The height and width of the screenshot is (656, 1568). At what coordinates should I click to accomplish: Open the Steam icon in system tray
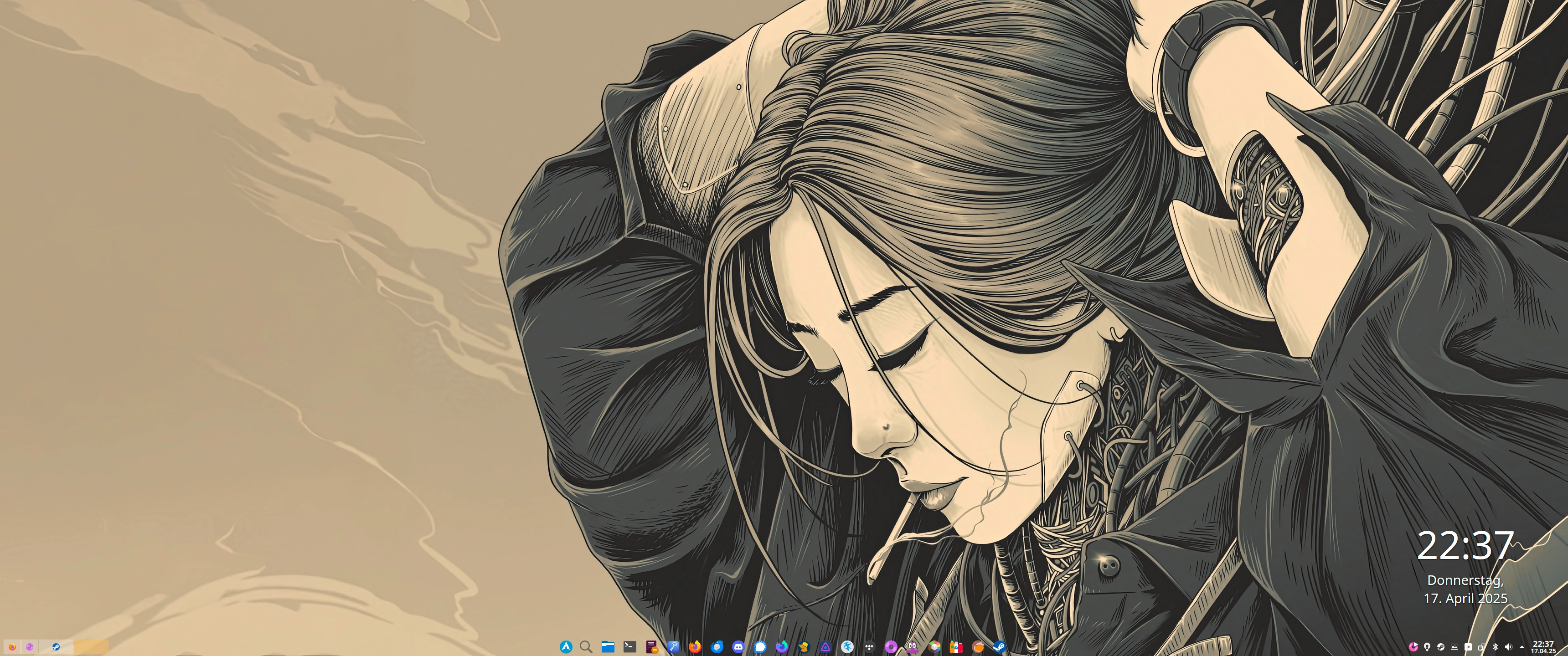click(1441, 647)
